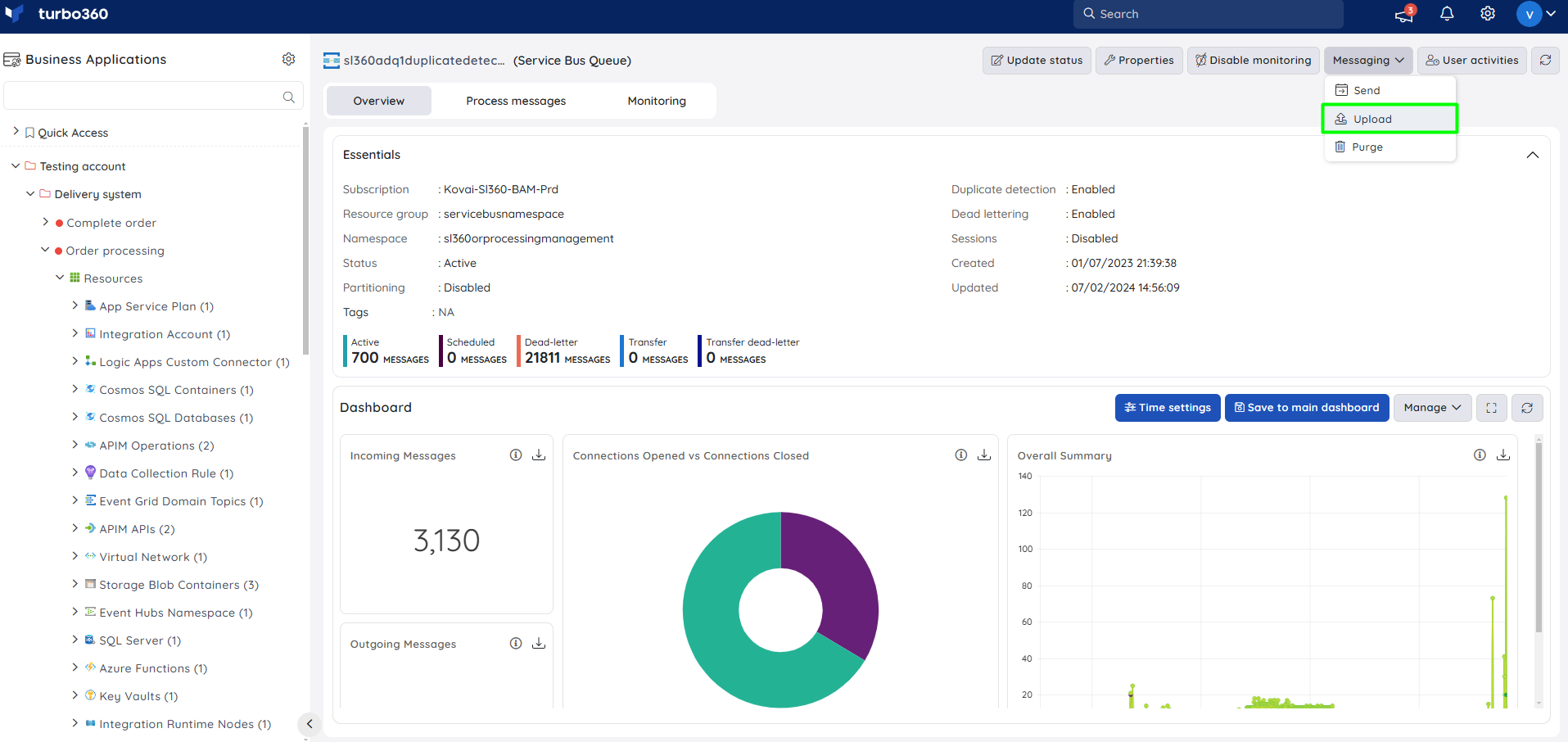Switch to the Overview tab

coord(378,101)
